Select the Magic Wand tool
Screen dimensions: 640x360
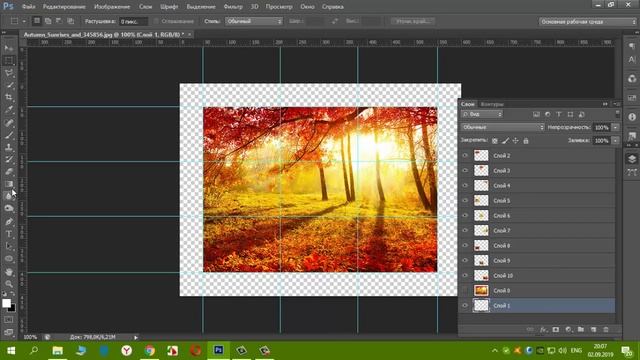point(9,85)
